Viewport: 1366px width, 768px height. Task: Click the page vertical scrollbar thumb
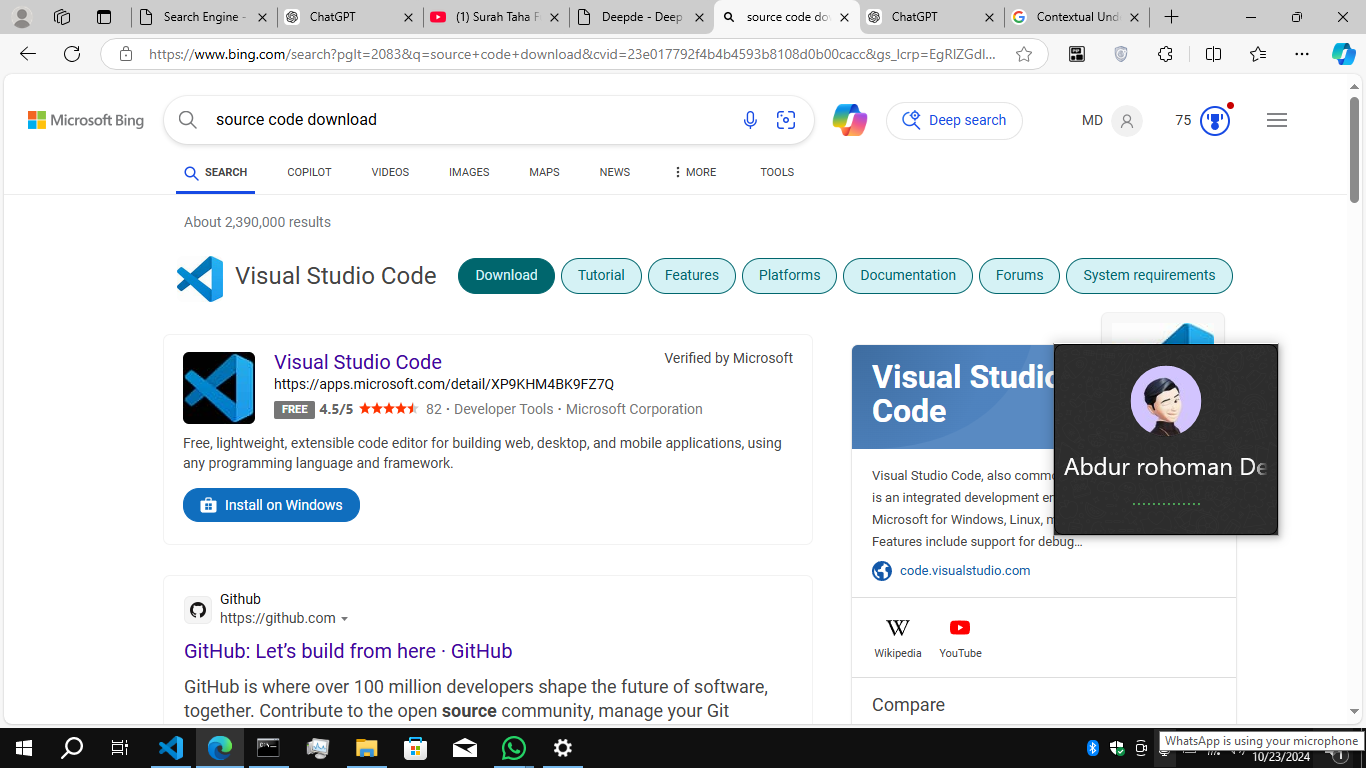coord(1354,148)
